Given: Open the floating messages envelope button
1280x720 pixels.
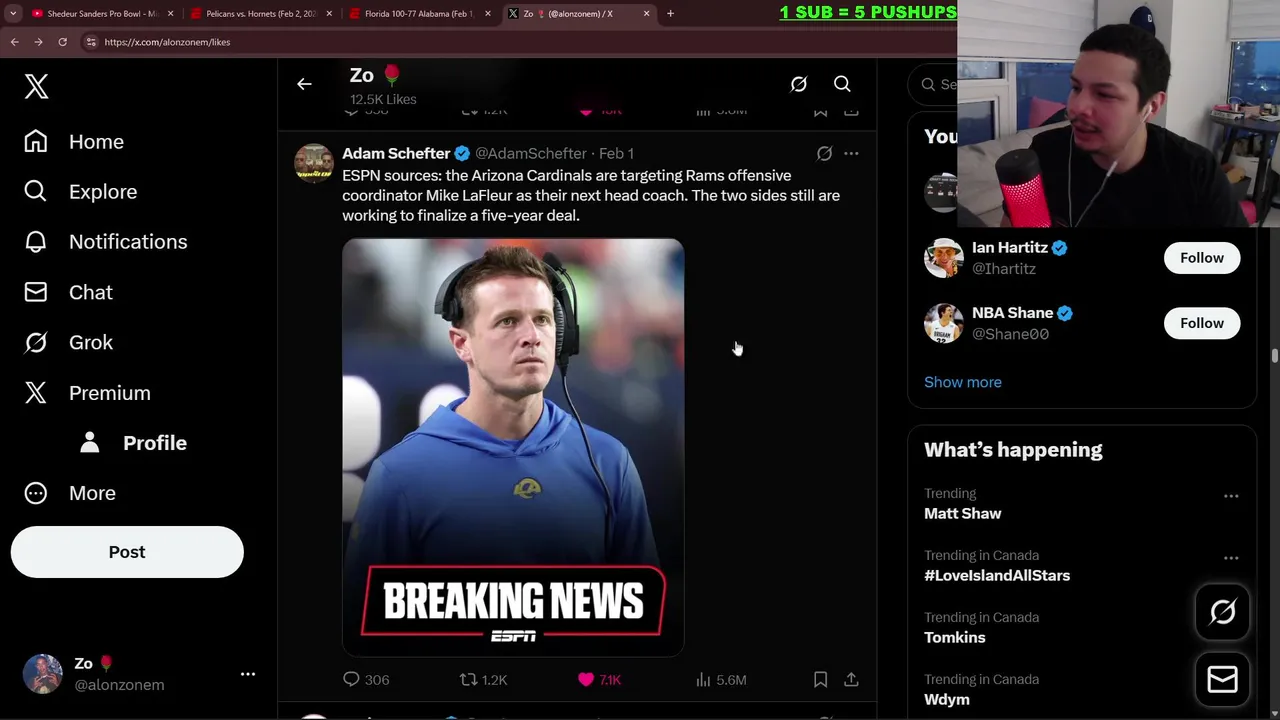Looking at the screenshot, I should tap(1222, 680).
